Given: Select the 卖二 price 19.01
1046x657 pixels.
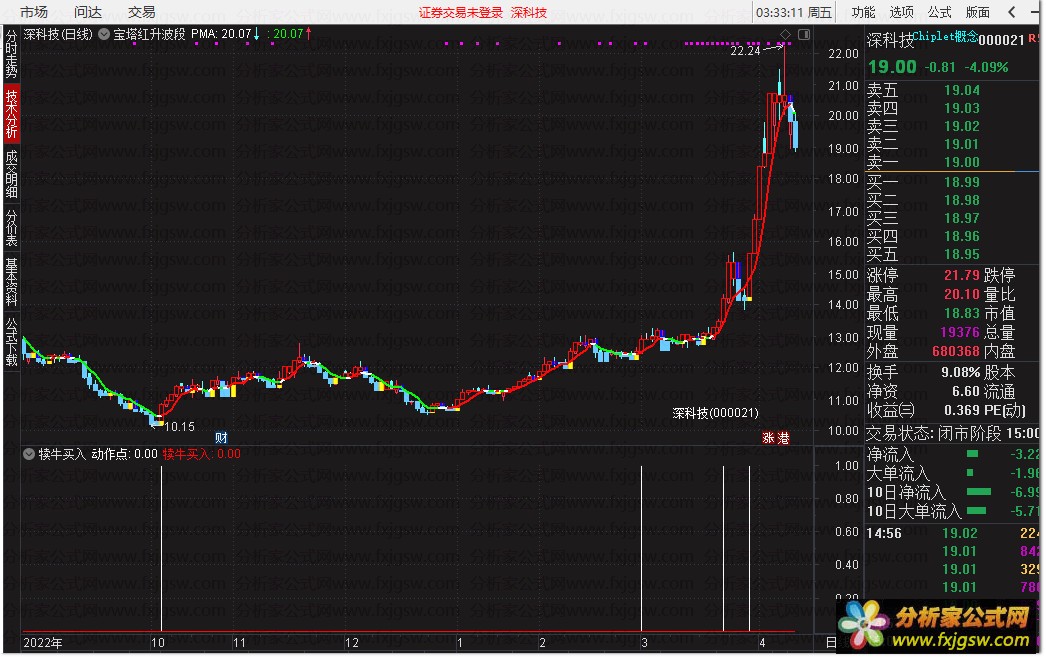Looking at the screenshot, I should pyautogui.click(x=961, y=144).
